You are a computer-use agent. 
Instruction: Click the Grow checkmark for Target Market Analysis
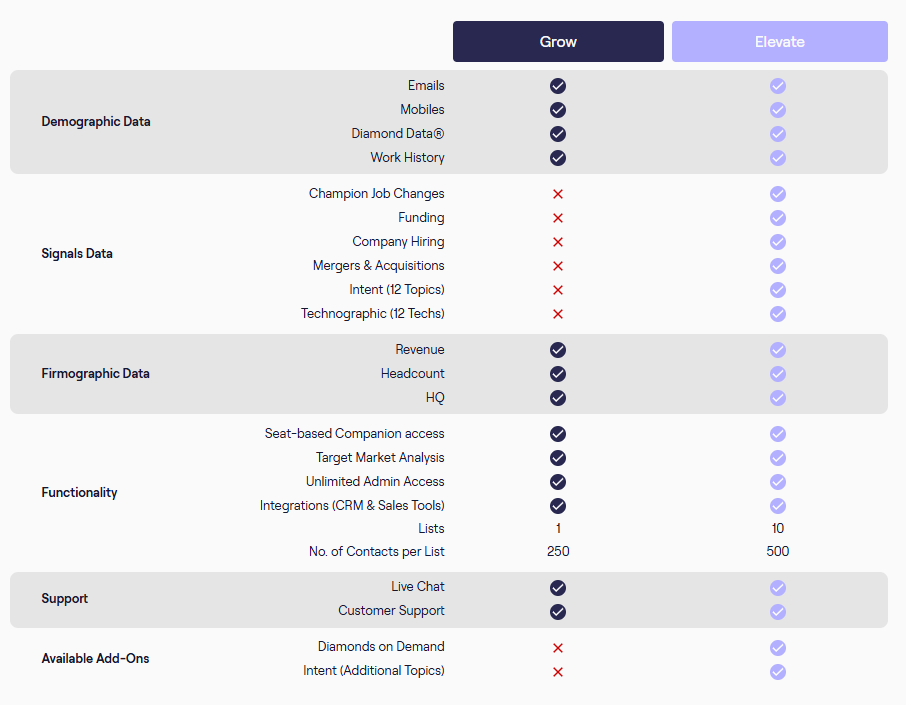coord(558,458)
